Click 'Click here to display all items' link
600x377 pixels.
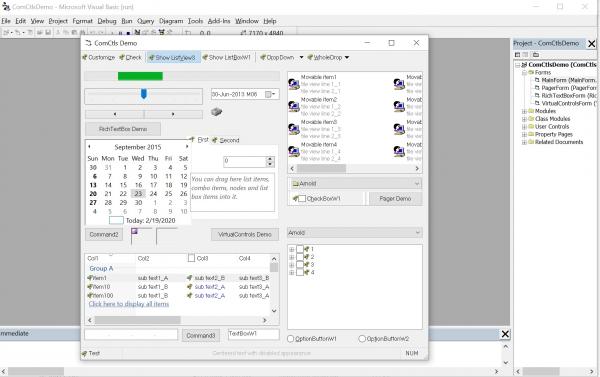pyautogui.click(x=129, y=304)
